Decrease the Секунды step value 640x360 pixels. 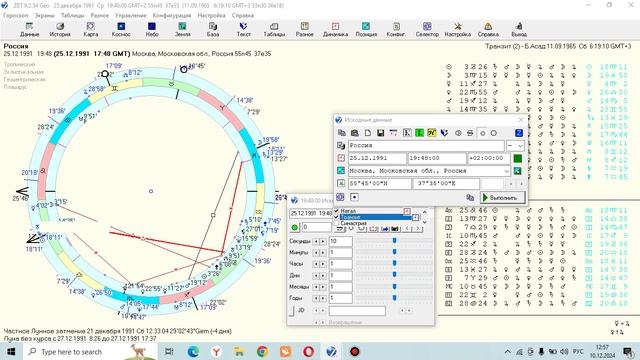point(316,241)
